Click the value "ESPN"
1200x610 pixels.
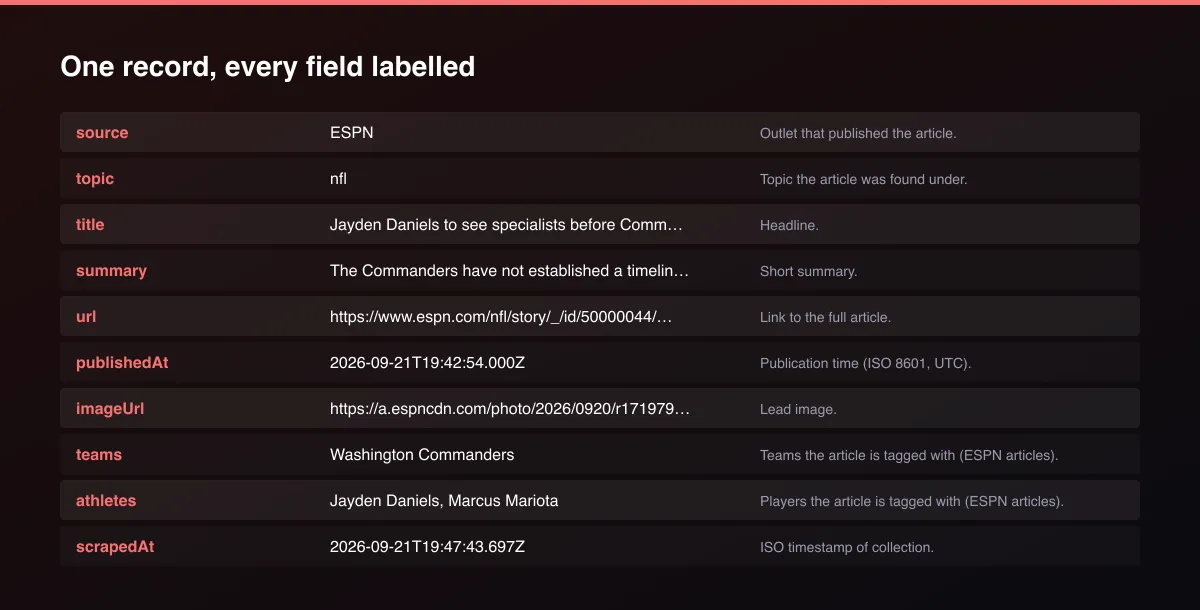[x=352, y=133]
